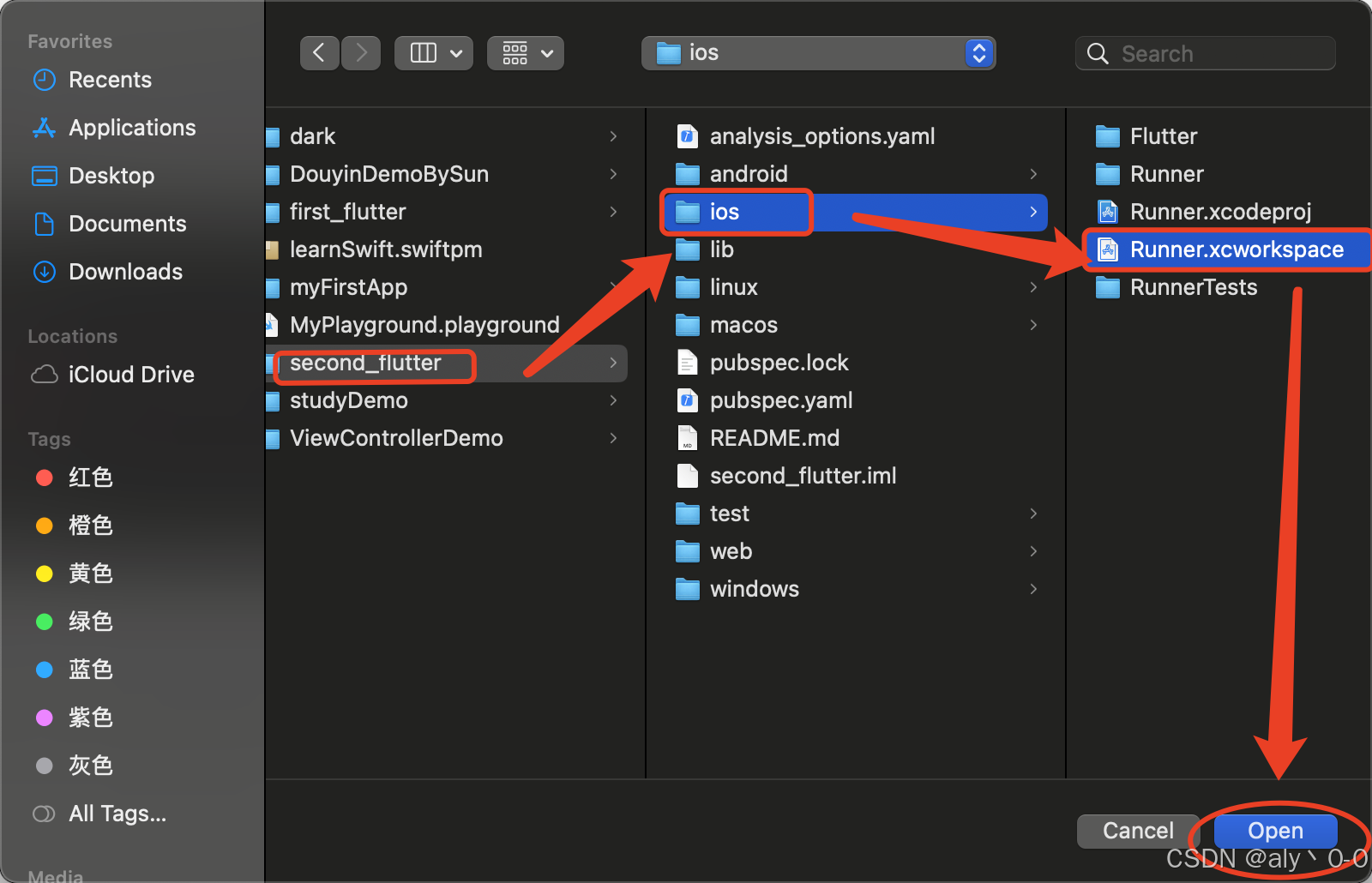
Task: Expand the first_flutter folder chevron
Action: pyautogui.click(x=613, y=212)
